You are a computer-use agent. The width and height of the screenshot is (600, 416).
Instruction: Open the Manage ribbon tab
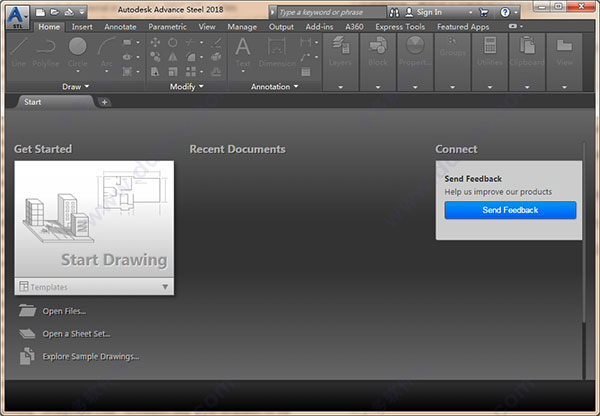pos(242,27)
